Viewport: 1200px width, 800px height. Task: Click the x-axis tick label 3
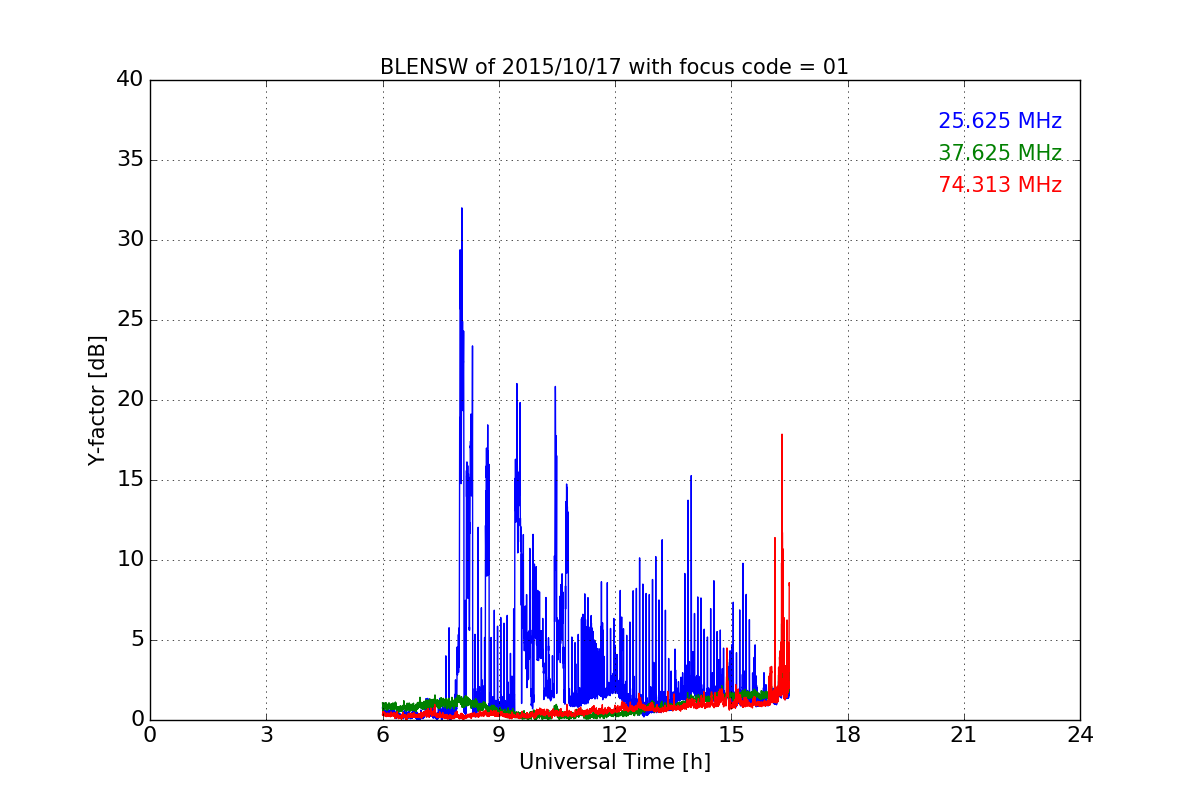pos(266,735)
